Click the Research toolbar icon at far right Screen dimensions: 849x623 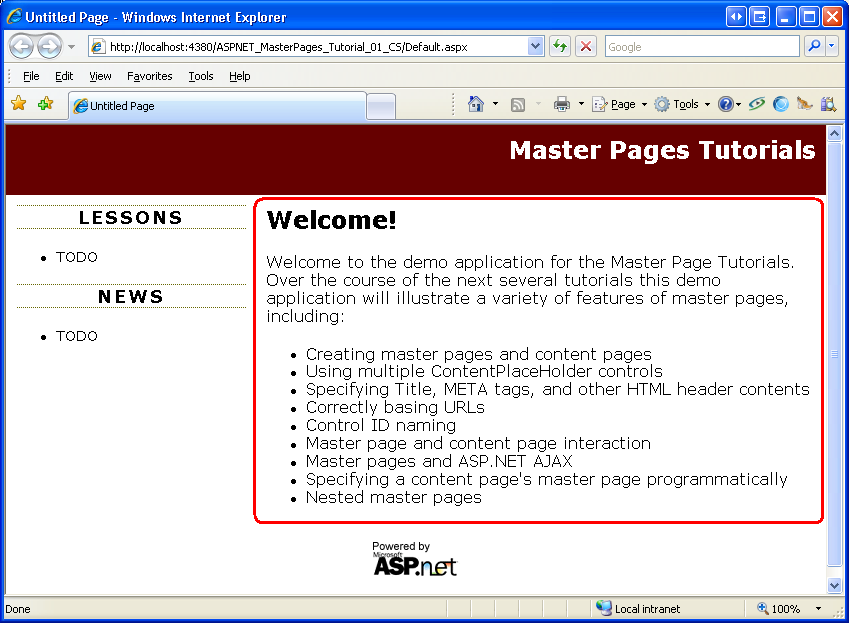click(828, 104)
